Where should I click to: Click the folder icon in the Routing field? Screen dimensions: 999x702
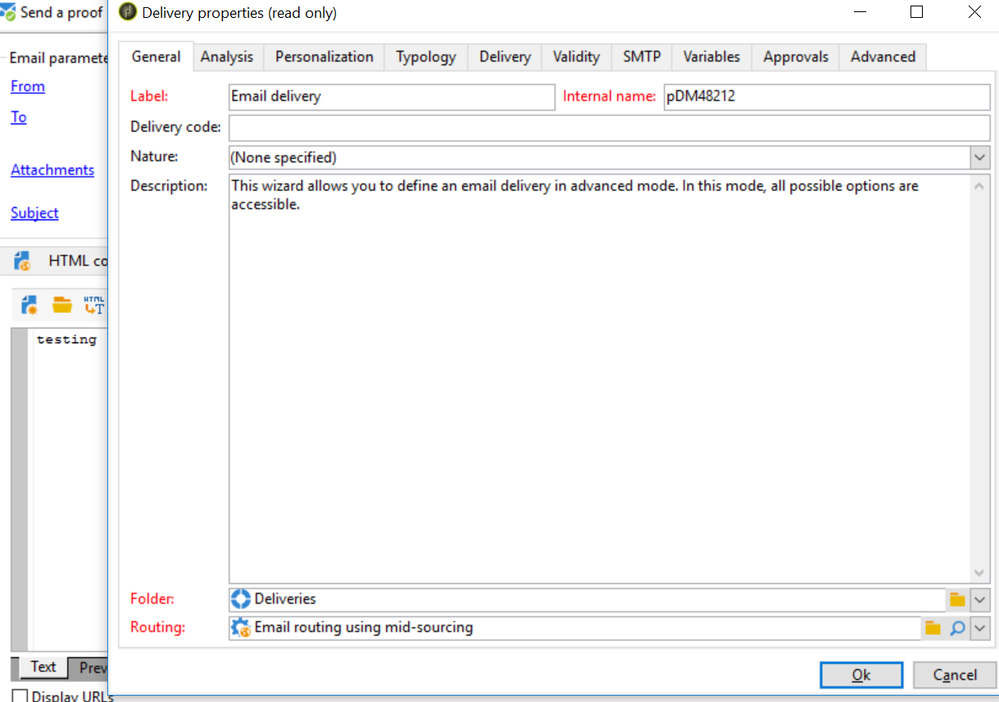tap(933, 628)
